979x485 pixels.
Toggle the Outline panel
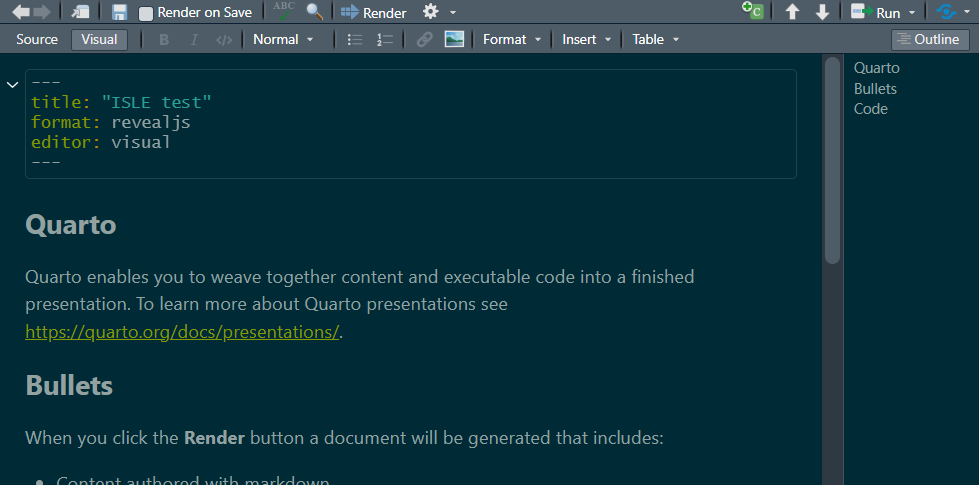pos(930,39)
